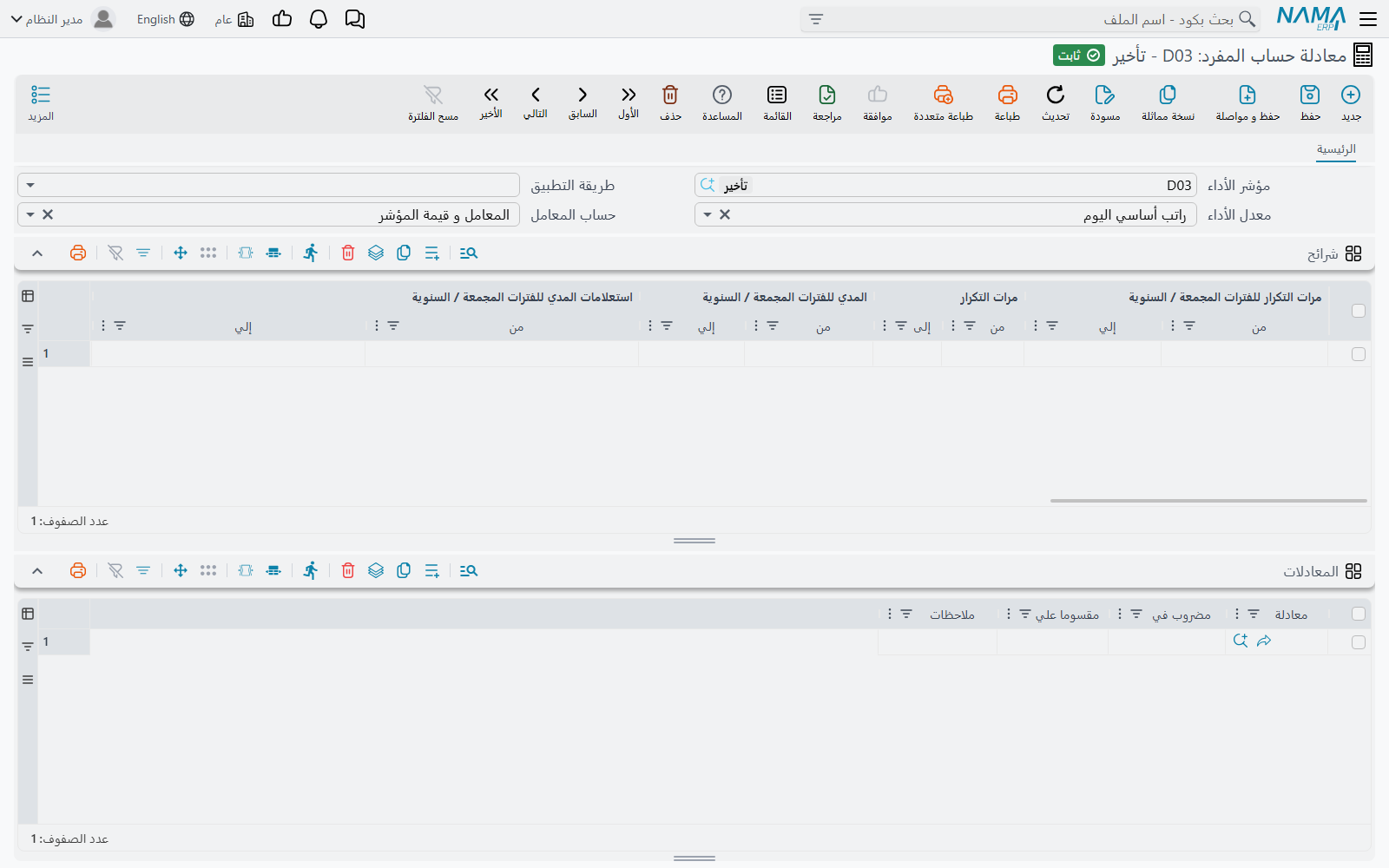The image size is (1389, 868).
Task: Check row 1 checkbox in slices table
Action: [x=1359, y=354]
